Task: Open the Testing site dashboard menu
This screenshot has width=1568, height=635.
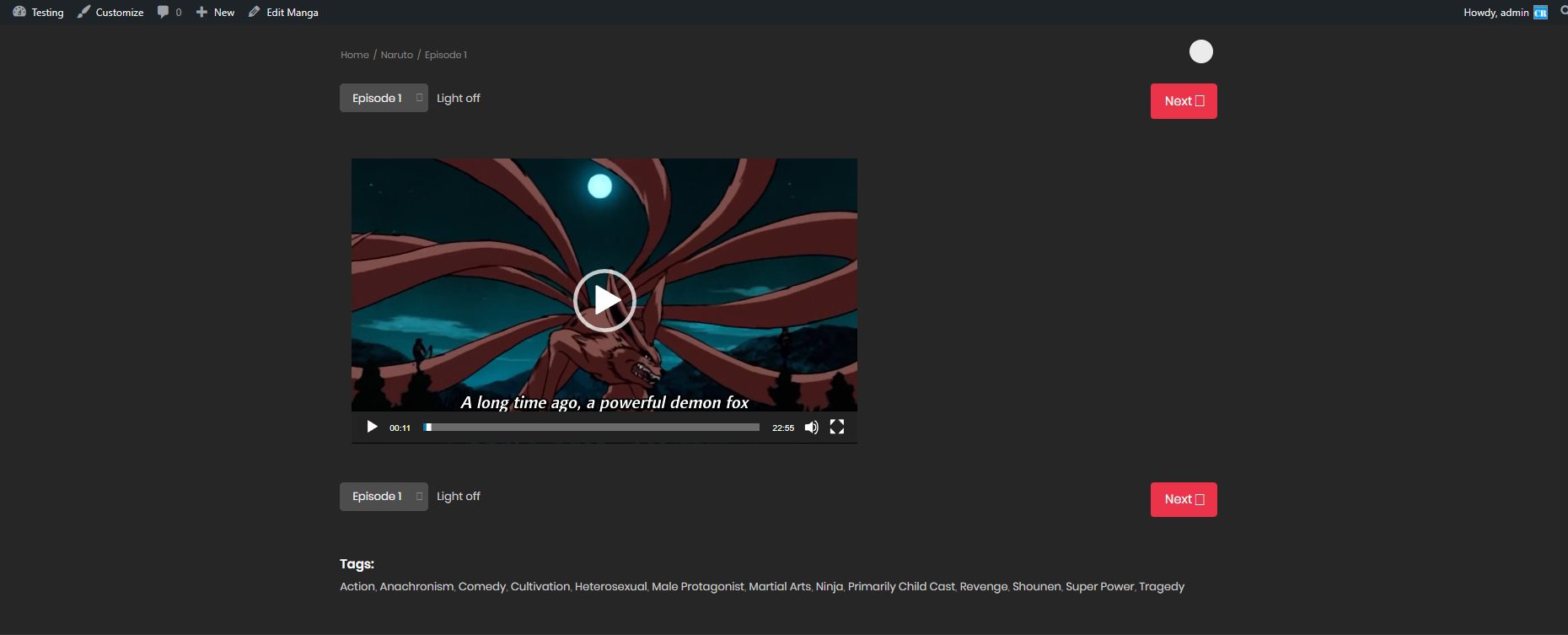Action: coord(38,12)
